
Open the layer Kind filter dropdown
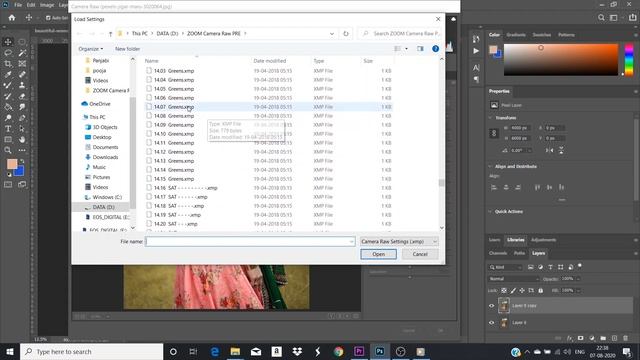[x=505, y=267]
